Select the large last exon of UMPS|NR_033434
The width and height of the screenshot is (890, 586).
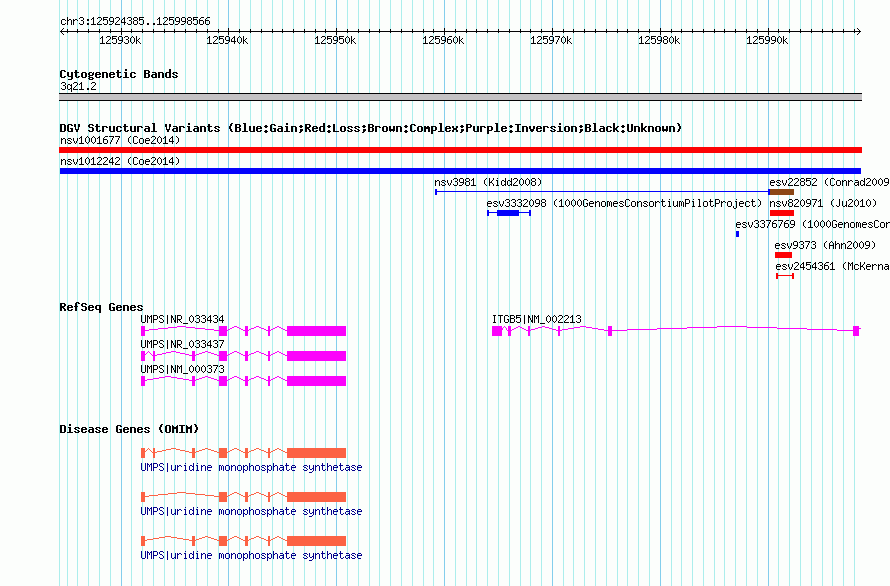pyautogui.click(x=316, y=331)
